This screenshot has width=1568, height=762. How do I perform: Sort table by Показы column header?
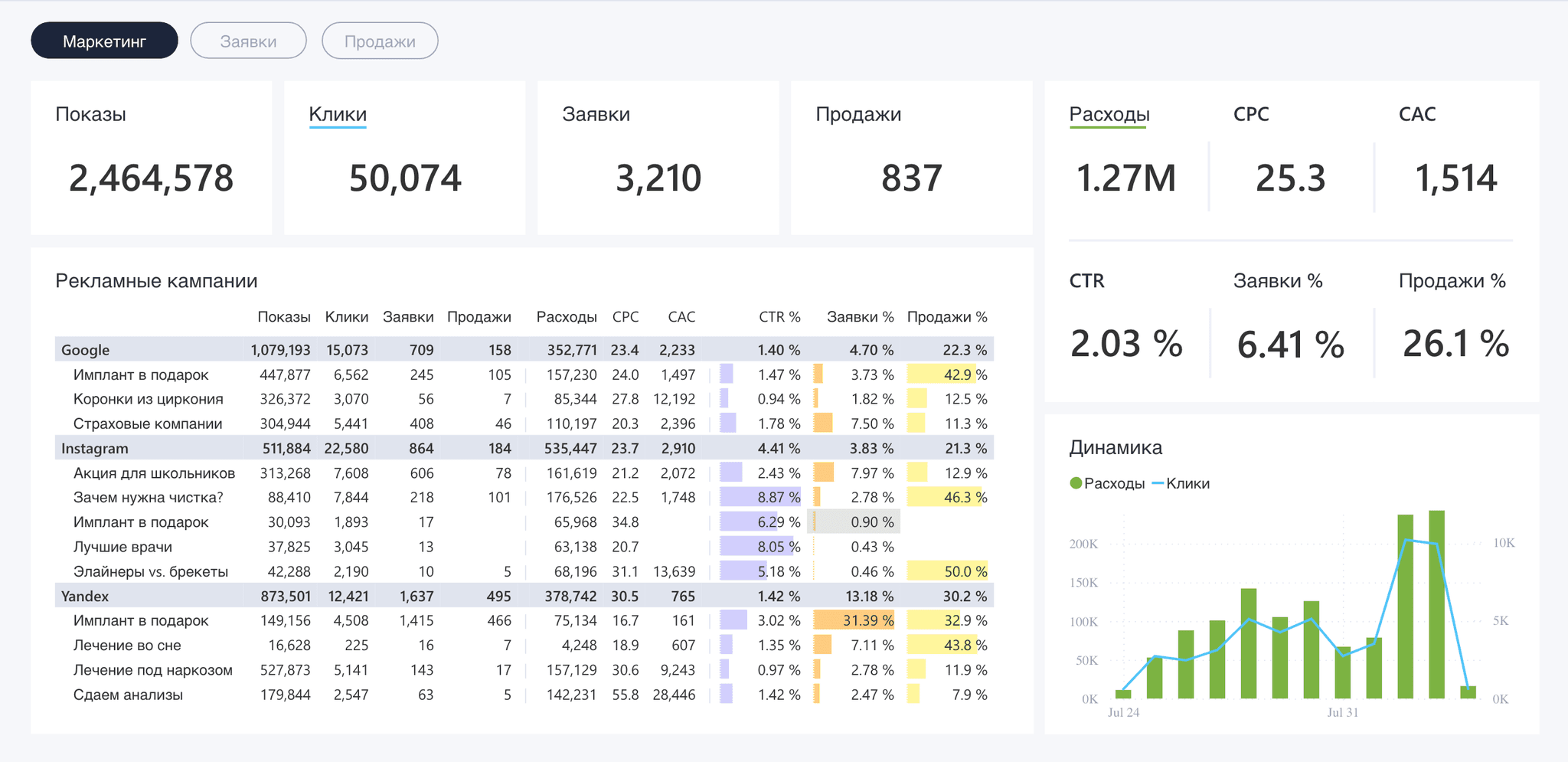[284, 317]
